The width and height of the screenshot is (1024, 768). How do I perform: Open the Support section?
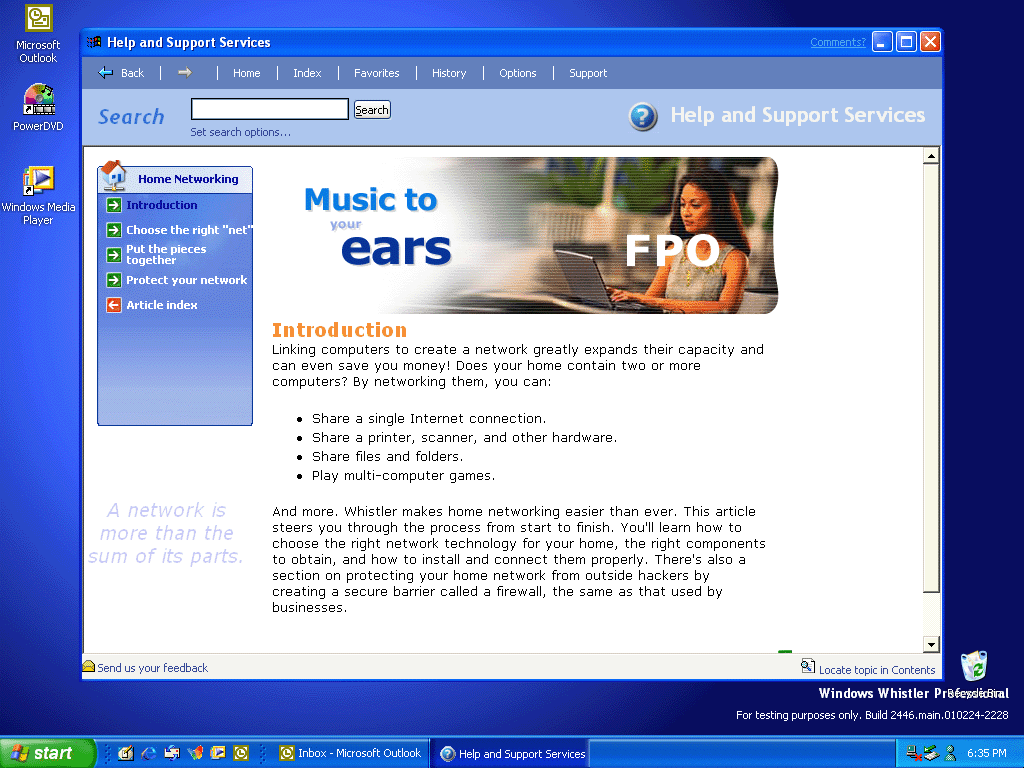588,73
